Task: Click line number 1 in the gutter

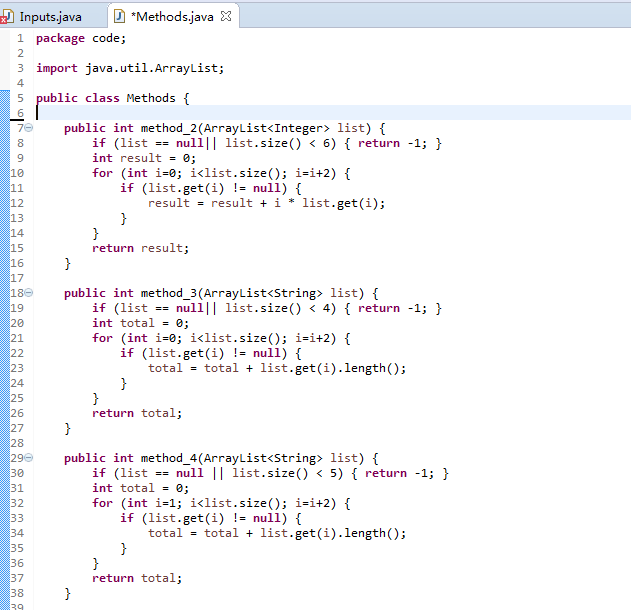Action: (21, 38)
